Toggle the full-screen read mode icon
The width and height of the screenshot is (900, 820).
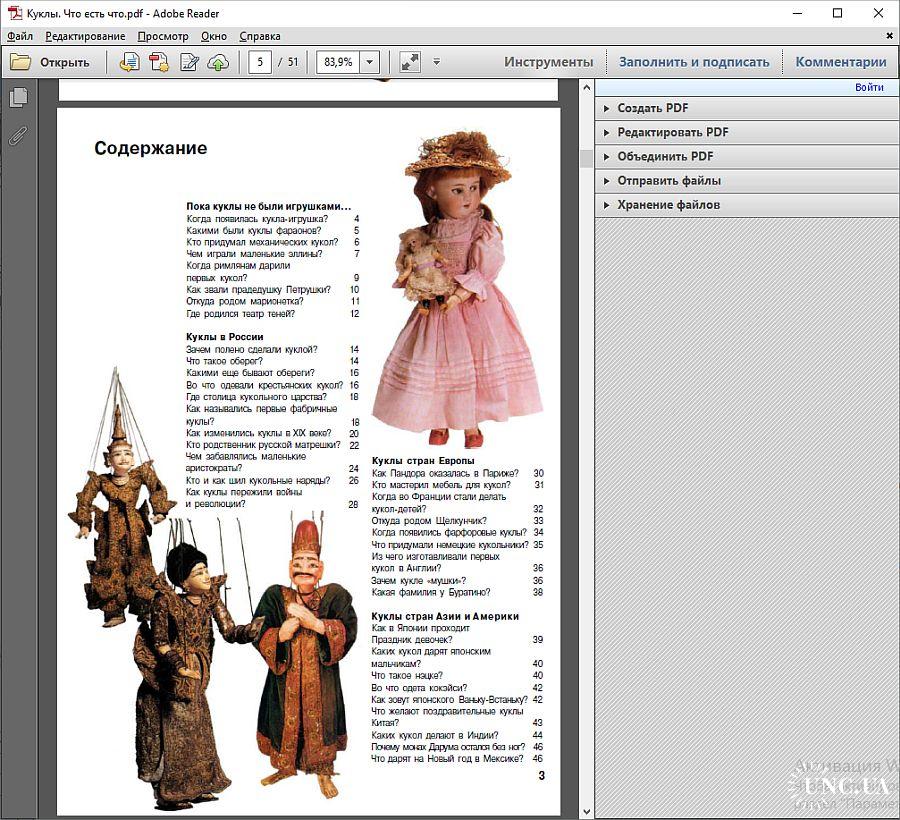410,62
